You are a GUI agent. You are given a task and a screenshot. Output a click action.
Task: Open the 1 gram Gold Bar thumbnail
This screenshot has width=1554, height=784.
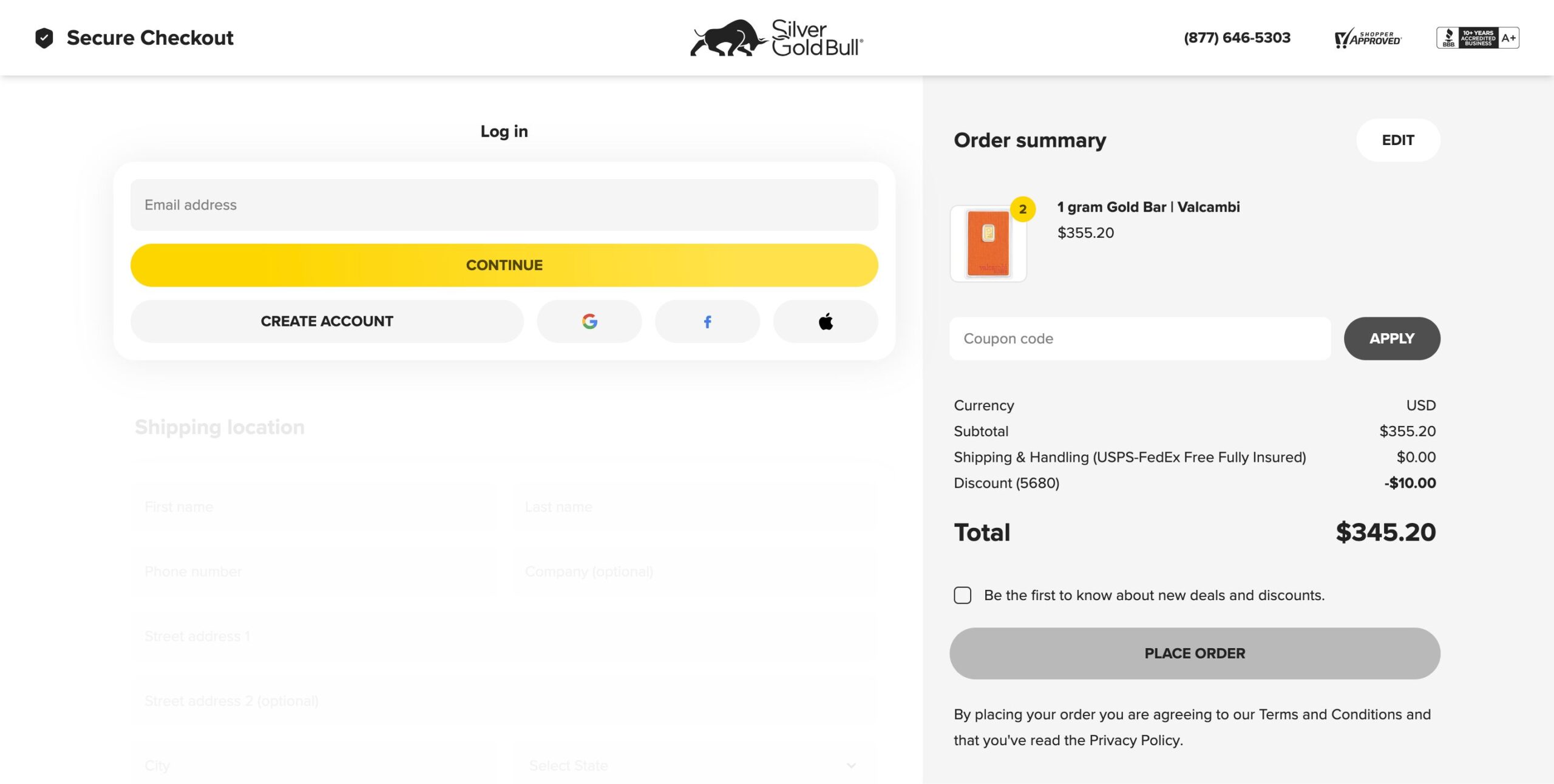[988, 243]
